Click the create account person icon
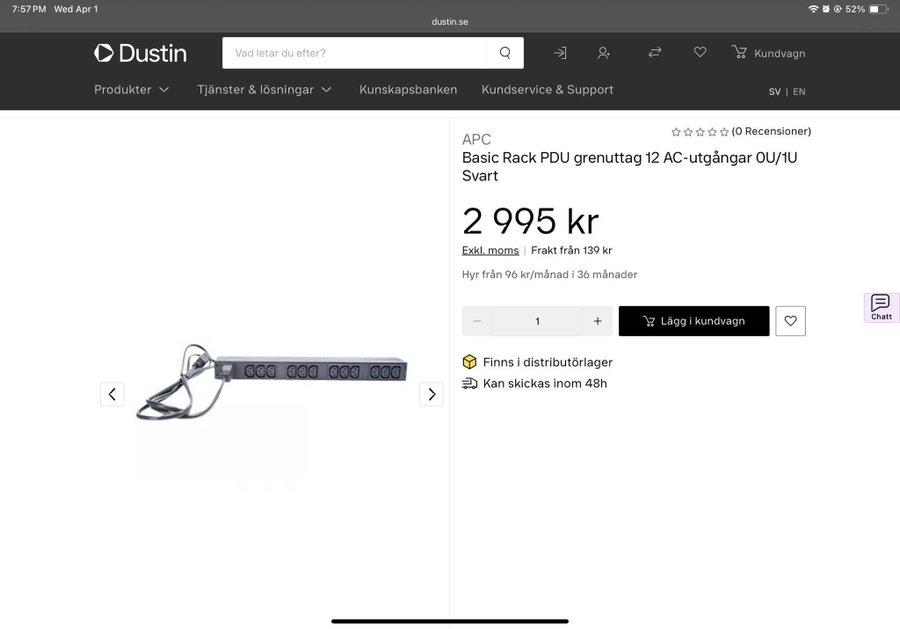Viewport: 900px width, 629px height. coord(604,53)
